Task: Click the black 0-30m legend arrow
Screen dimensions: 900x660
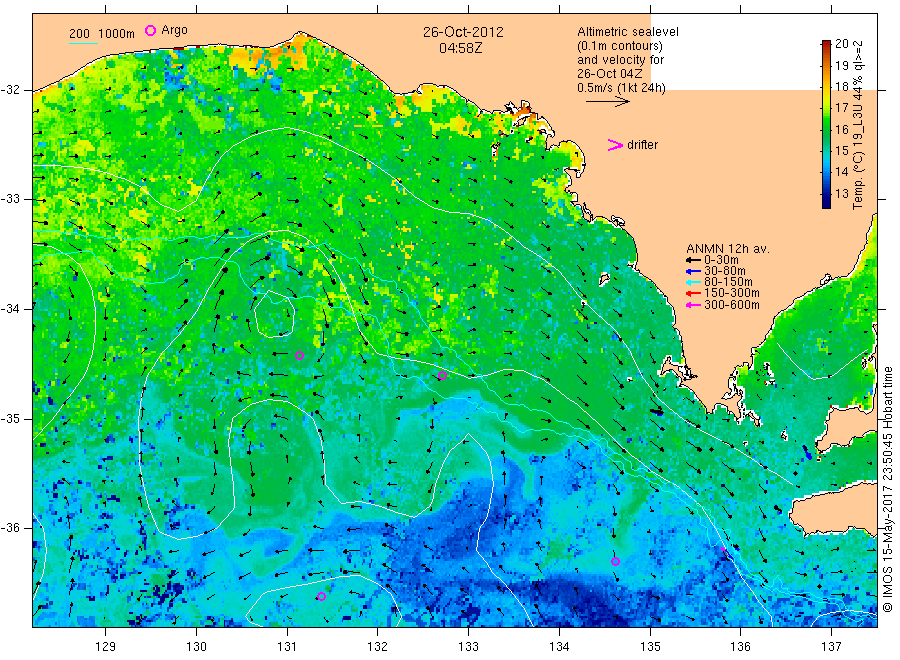Action: (x=694, y=261)
